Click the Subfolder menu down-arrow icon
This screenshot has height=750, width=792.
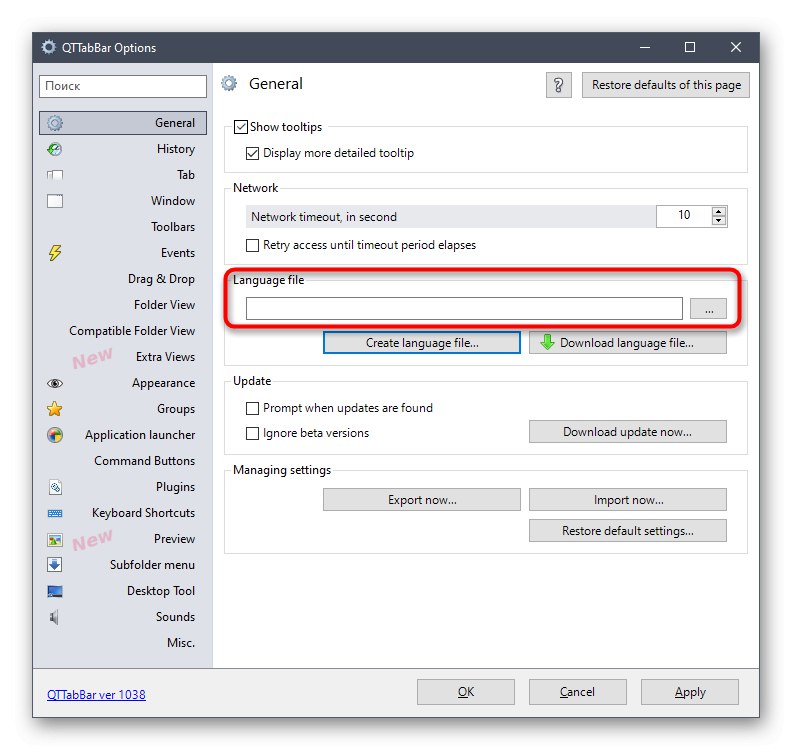pos(55,565)
